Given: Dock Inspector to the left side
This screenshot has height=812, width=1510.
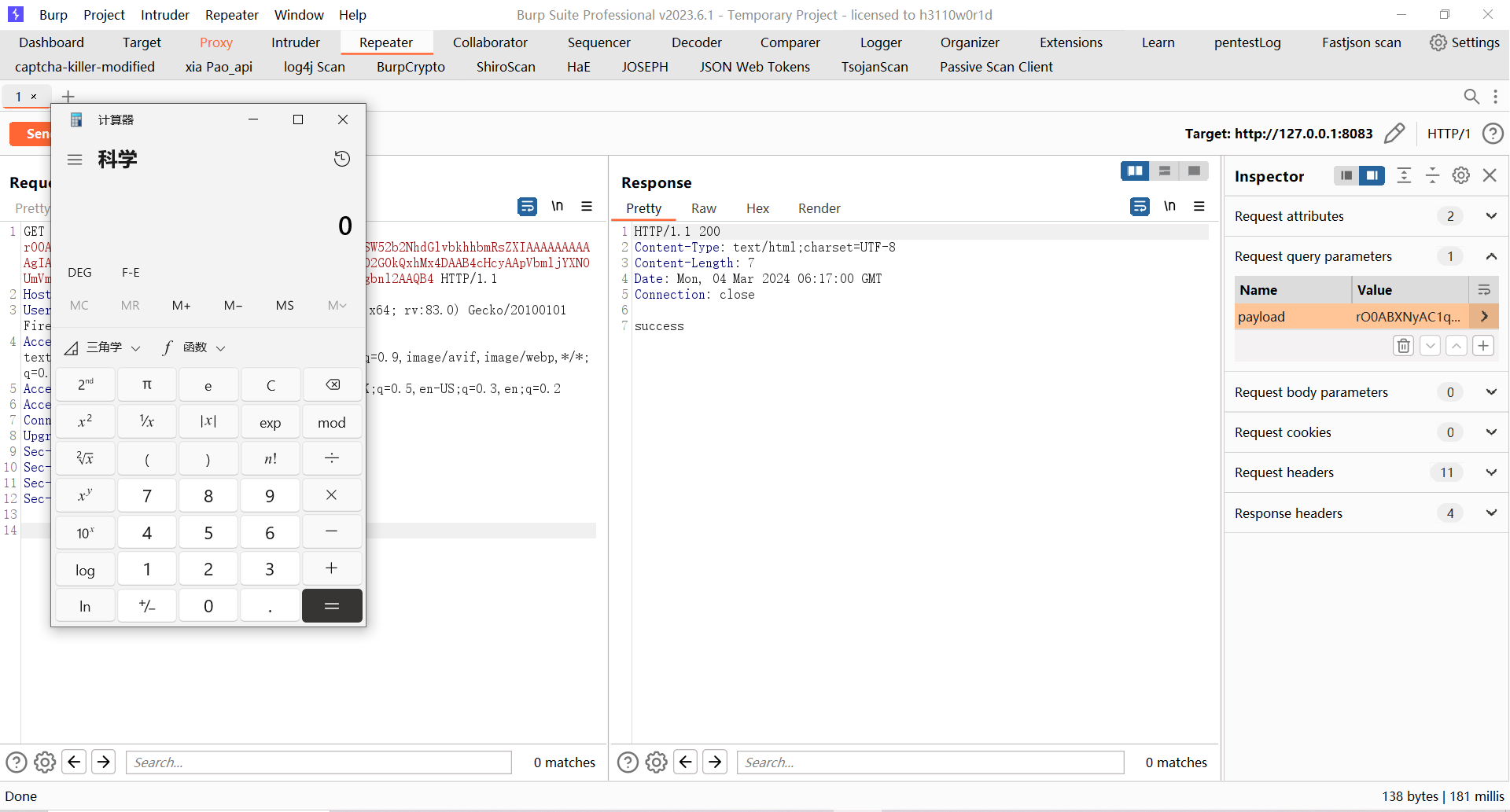Looking at the screenshot, I should tap(1346, 175).
